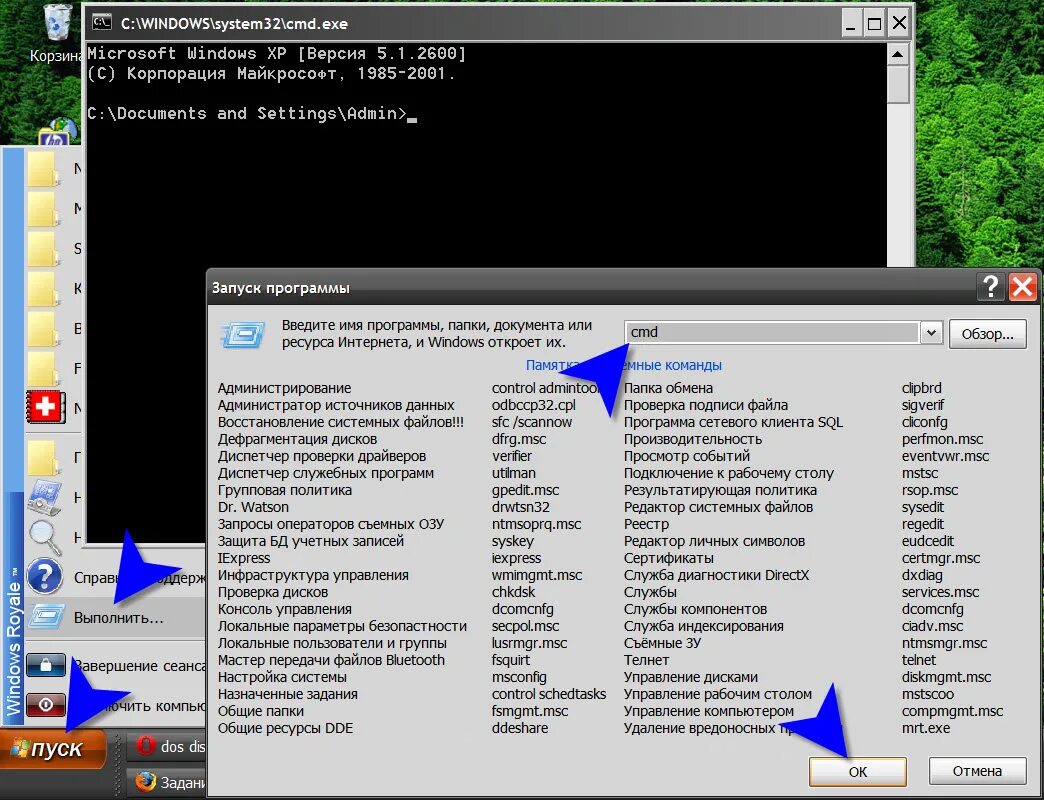Click the command 'mrt.exe'
The width and height of the screenshot is (1044, 800).
926,728
